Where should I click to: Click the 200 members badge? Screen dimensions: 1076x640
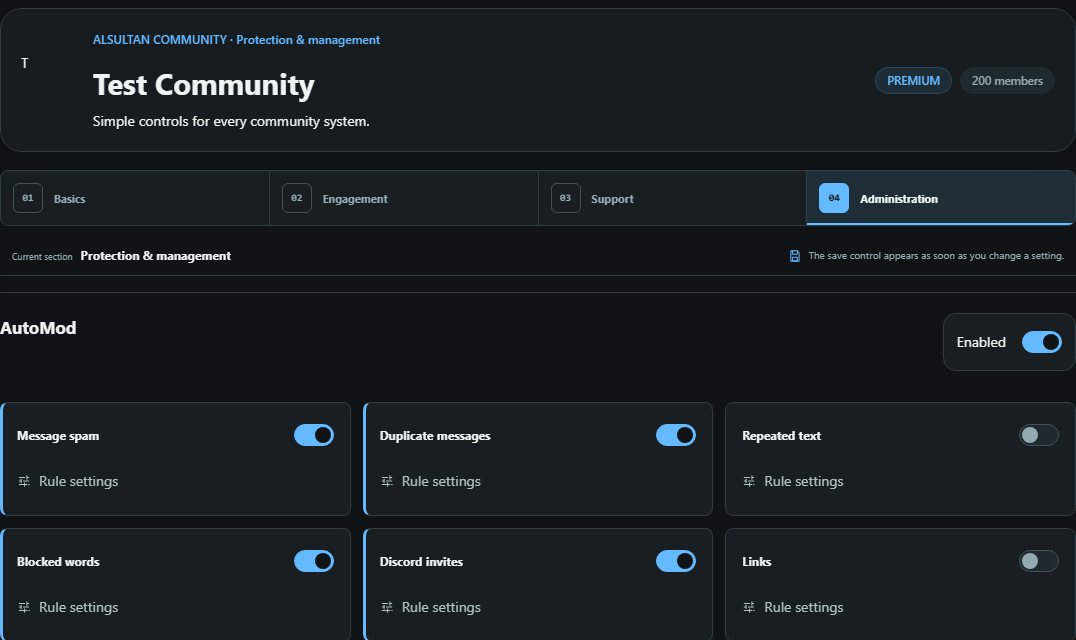point(1007,80)
